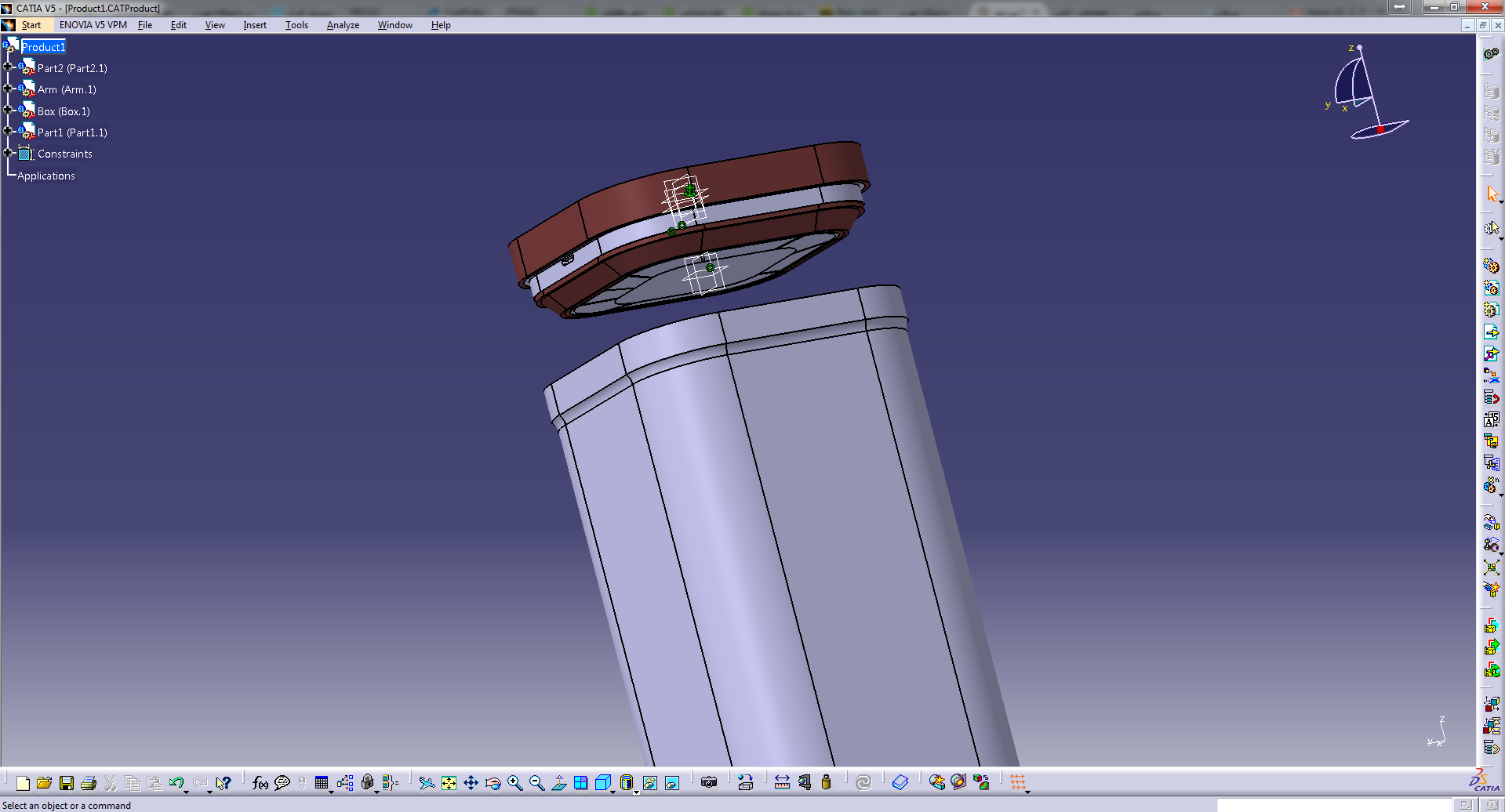Viewport: 1505px width, 812px height.
Task: Select Product1 in the tree
Action: tap(43, 47)
